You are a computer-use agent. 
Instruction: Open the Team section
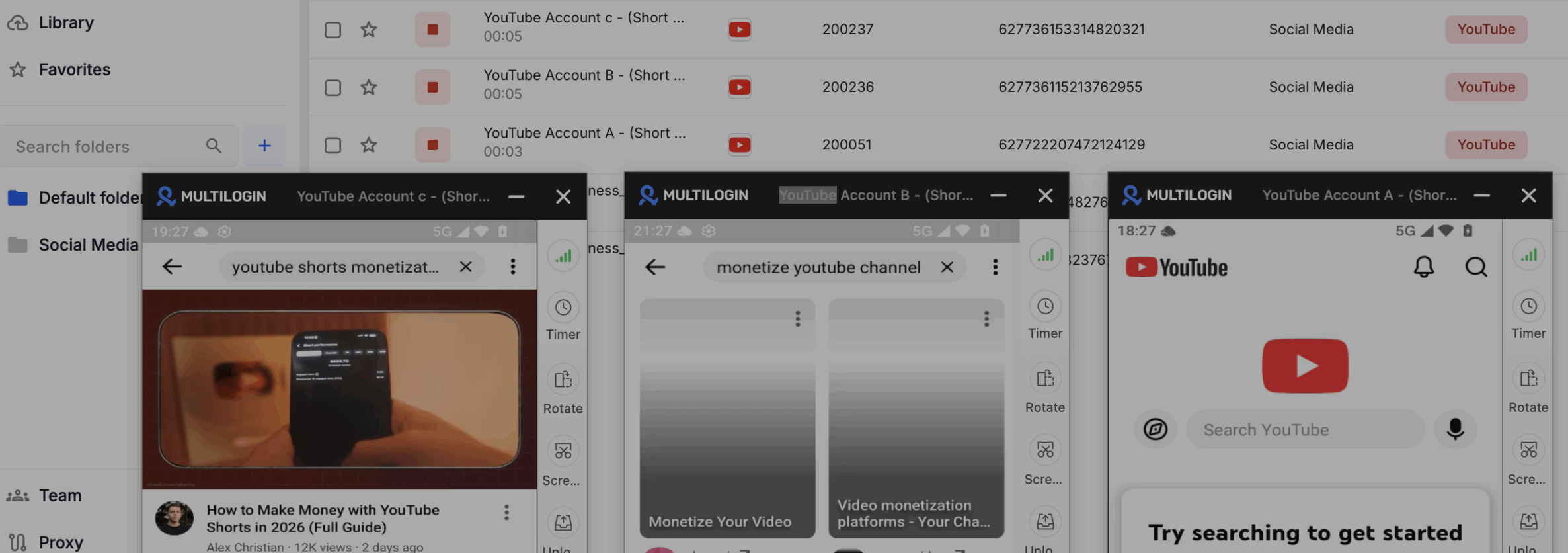point(44,495)
